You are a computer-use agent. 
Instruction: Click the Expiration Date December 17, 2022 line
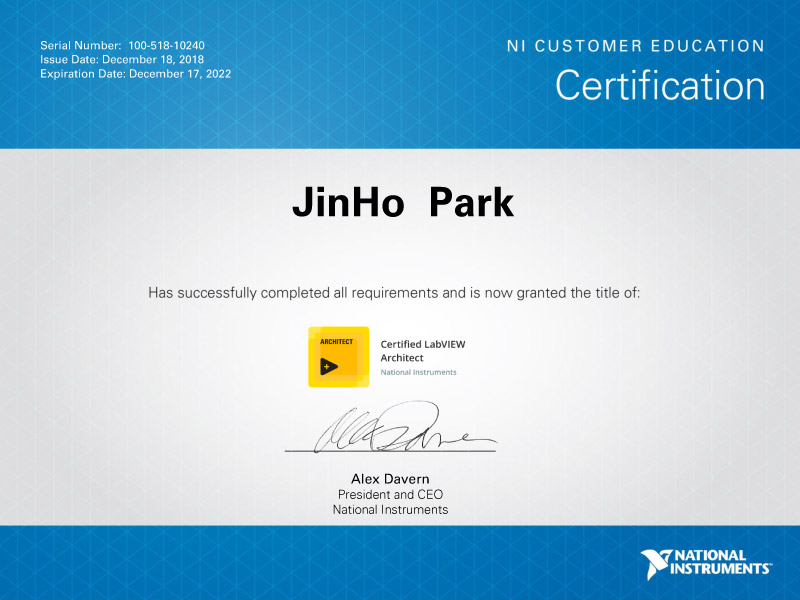[136, 74]
